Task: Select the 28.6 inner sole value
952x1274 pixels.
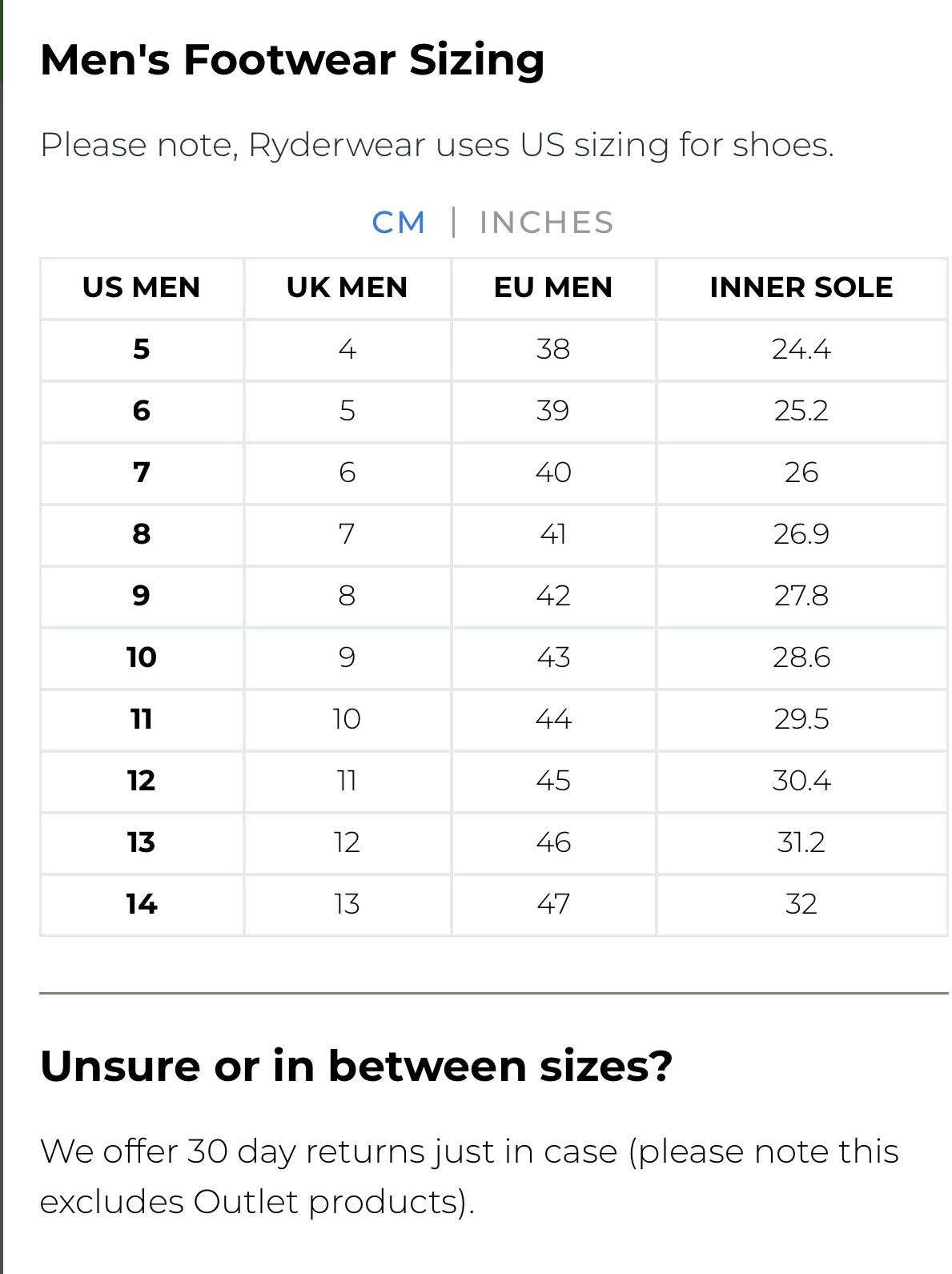Action: point(801,657)
